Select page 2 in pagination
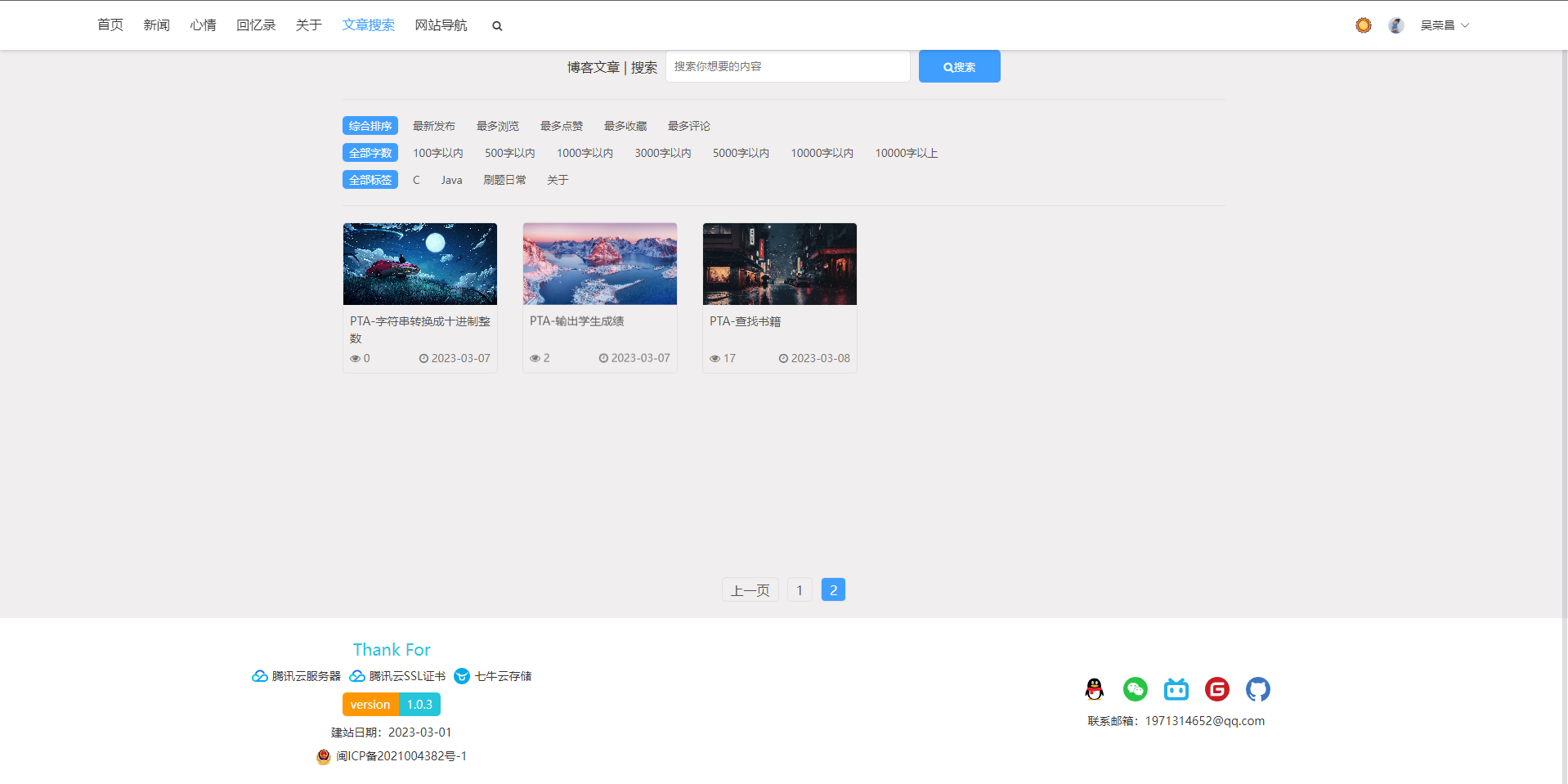This screenshot has width=1568, height=784. coord(833,589)
